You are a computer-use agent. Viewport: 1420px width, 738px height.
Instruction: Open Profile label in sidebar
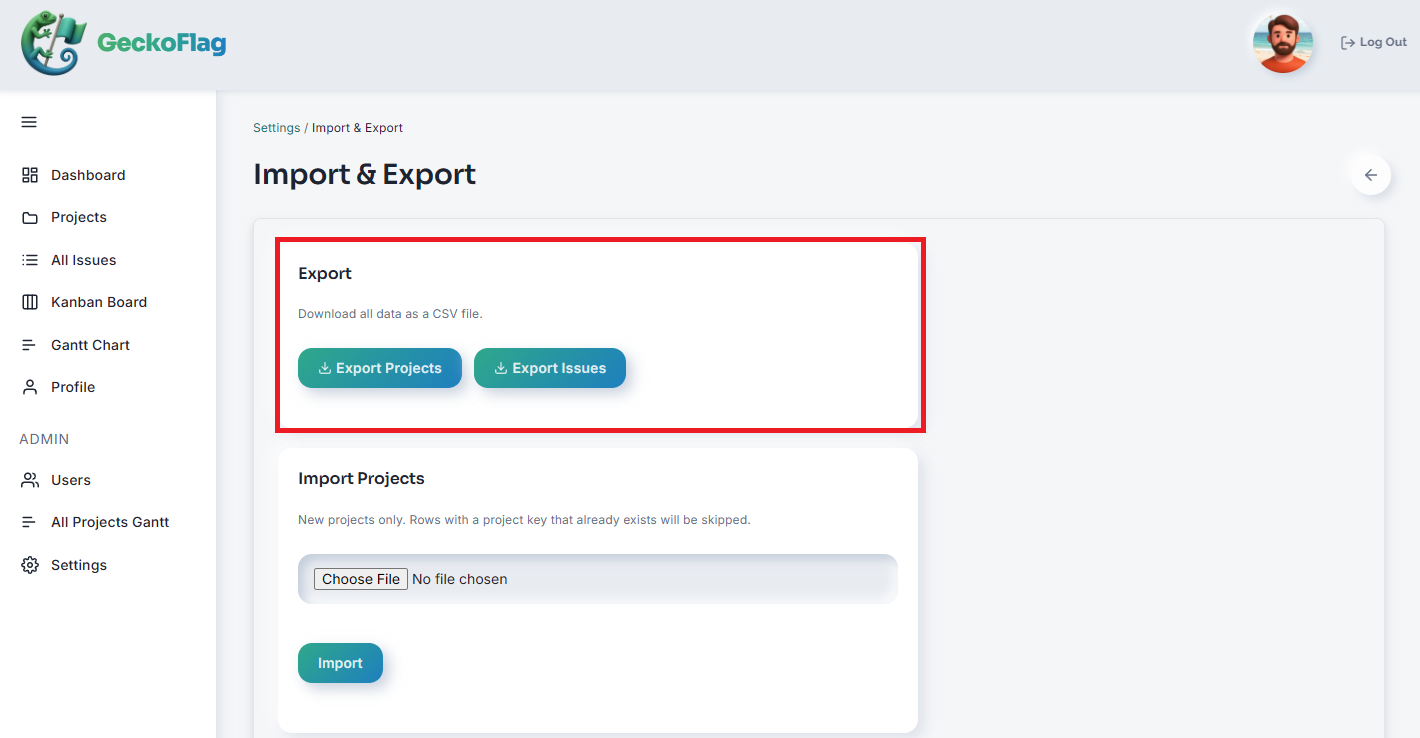coord(73,387)
